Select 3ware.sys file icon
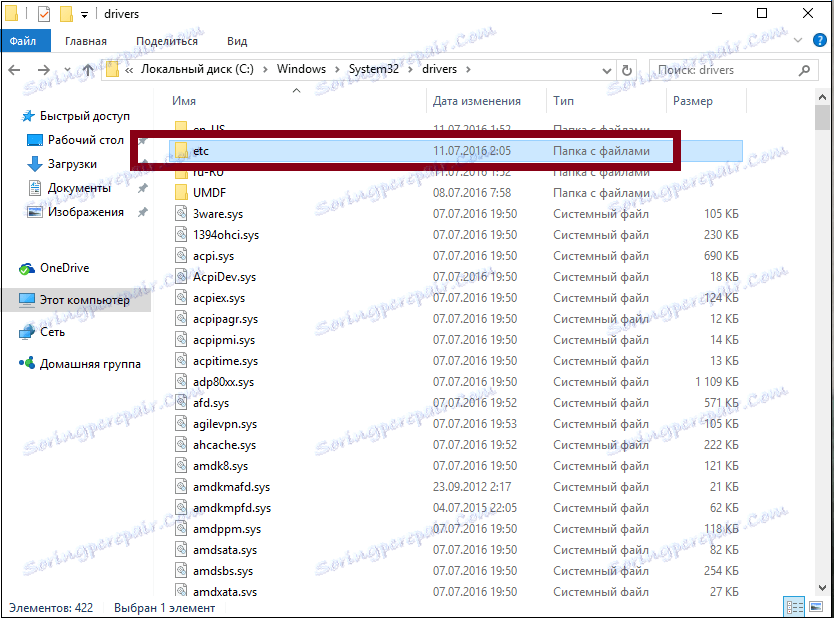 [181, 214]
